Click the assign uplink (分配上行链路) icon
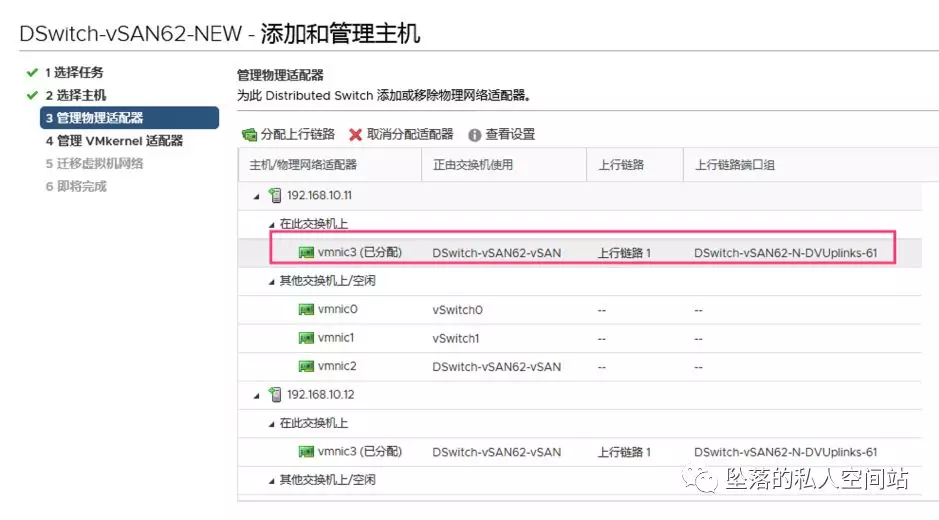The image size is (939, 520). coord(249,135)
